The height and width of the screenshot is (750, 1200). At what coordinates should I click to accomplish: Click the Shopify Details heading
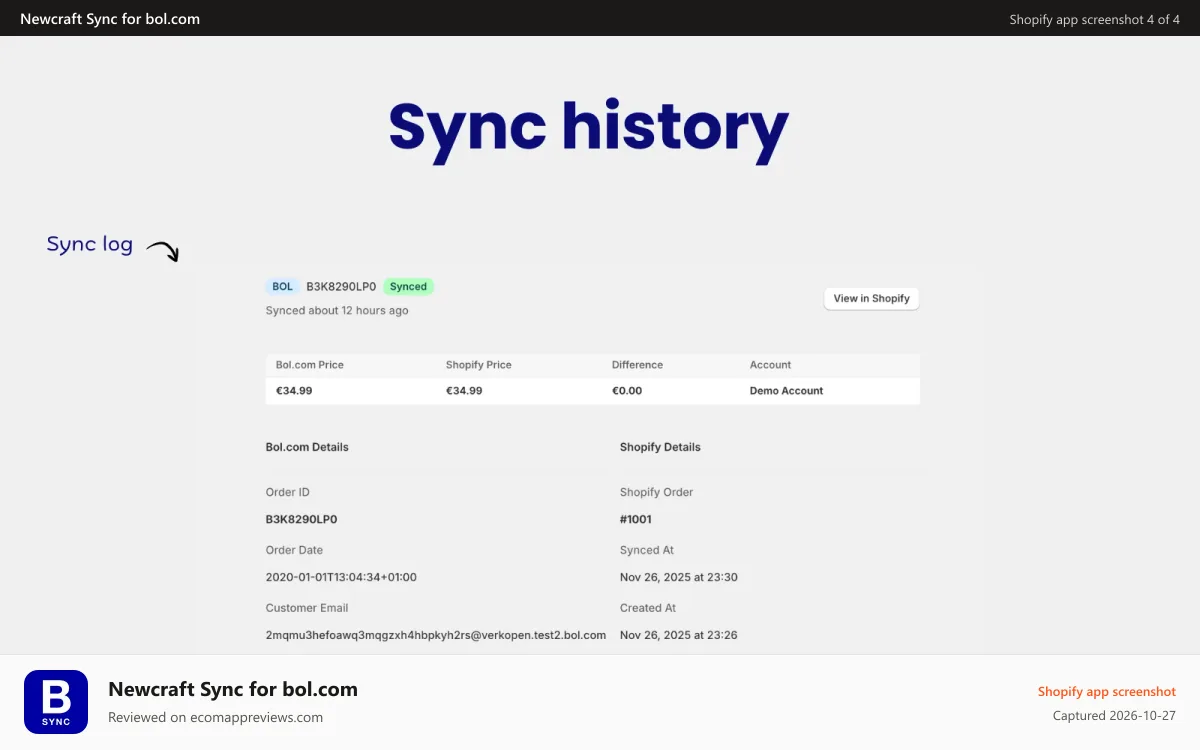pyautogui.click(x=660, y=447)
